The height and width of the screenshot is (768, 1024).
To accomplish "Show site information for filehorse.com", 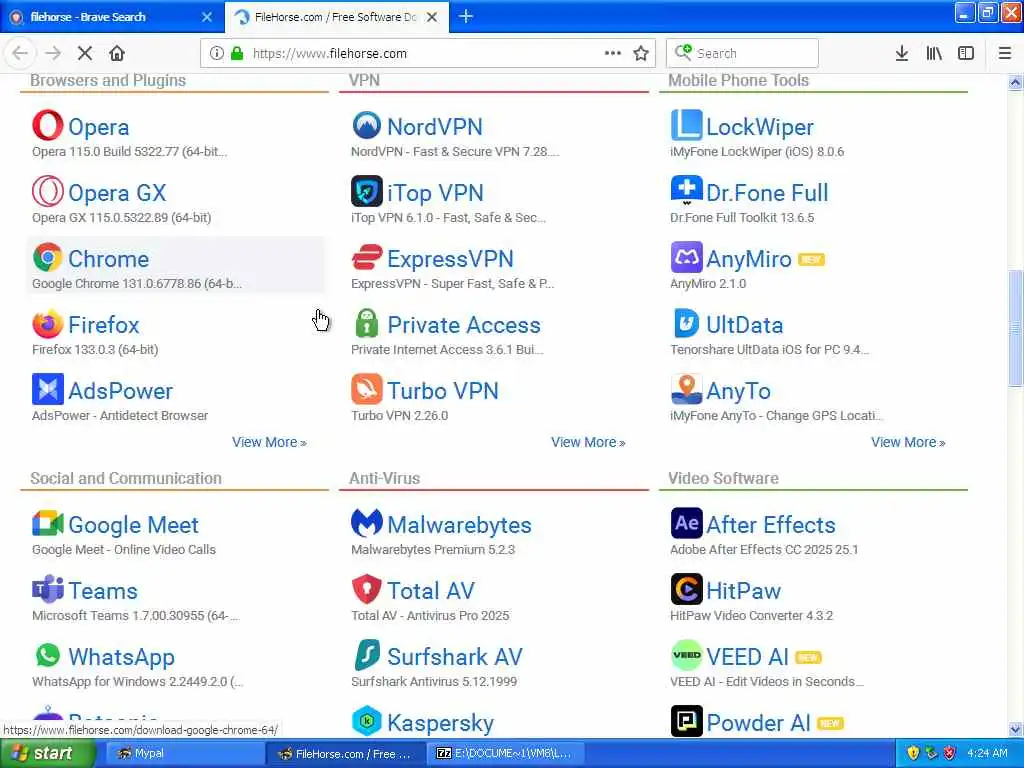I will point(216,54).
